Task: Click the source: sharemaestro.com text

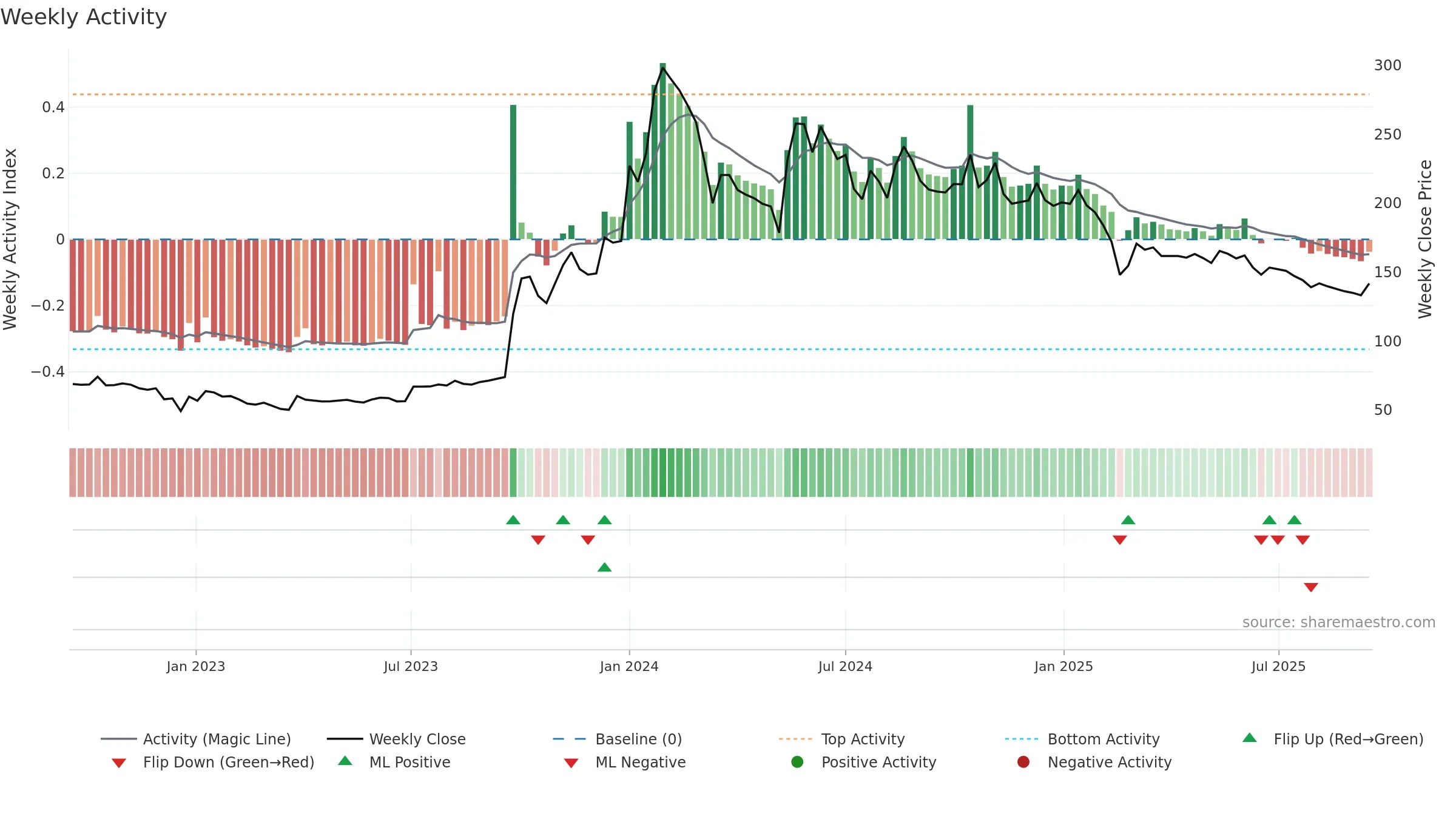Action: [x=1339, y=622]
